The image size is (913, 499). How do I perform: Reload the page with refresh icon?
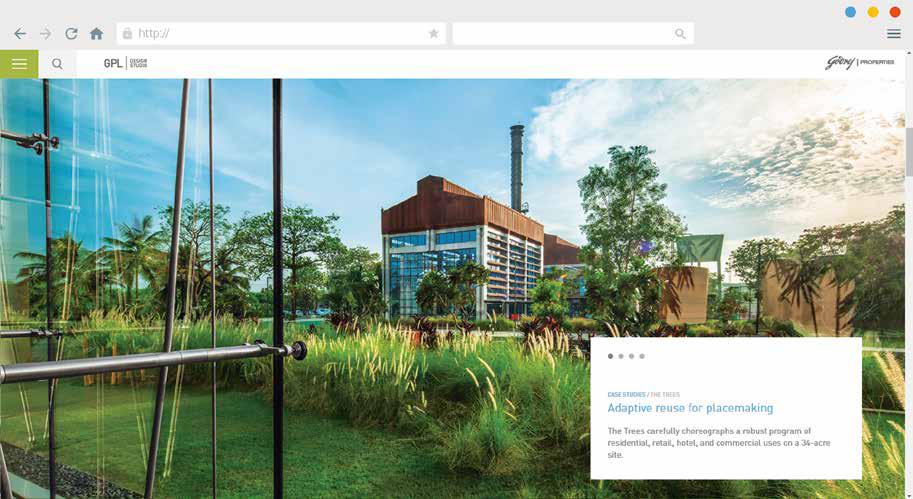[x=71, y=34]
